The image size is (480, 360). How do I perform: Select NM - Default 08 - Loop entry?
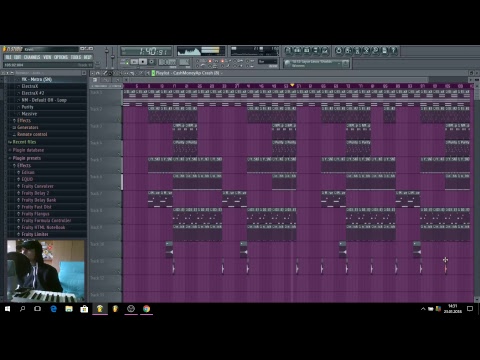(44, 100)
